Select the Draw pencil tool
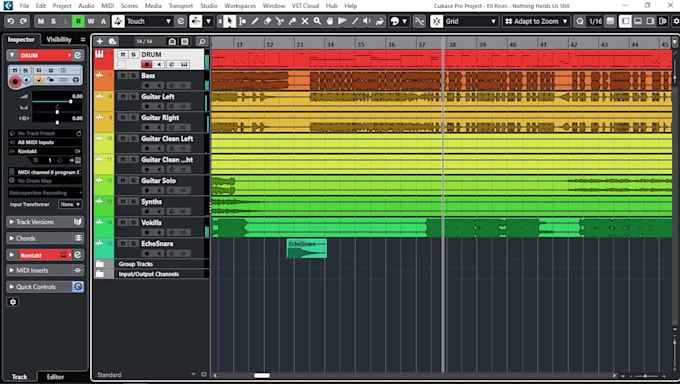Screen dimensions: 680x384 [255, 21]
